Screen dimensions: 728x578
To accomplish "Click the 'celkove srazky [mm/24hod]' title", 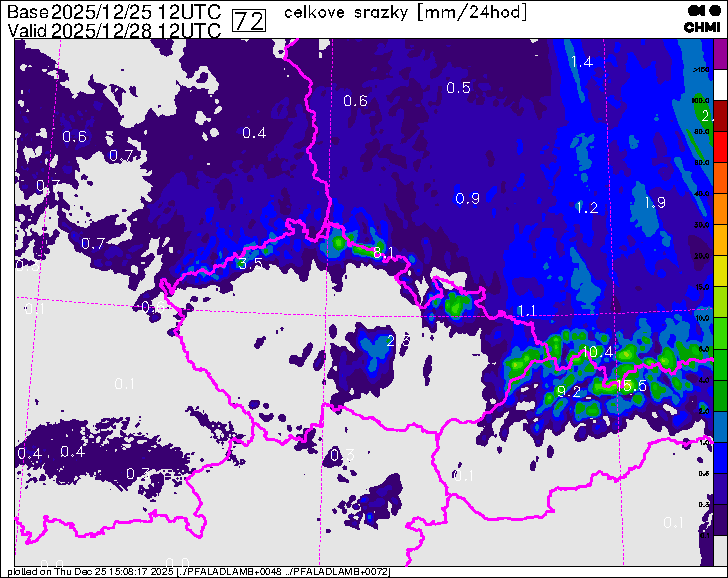I will 405,12.
